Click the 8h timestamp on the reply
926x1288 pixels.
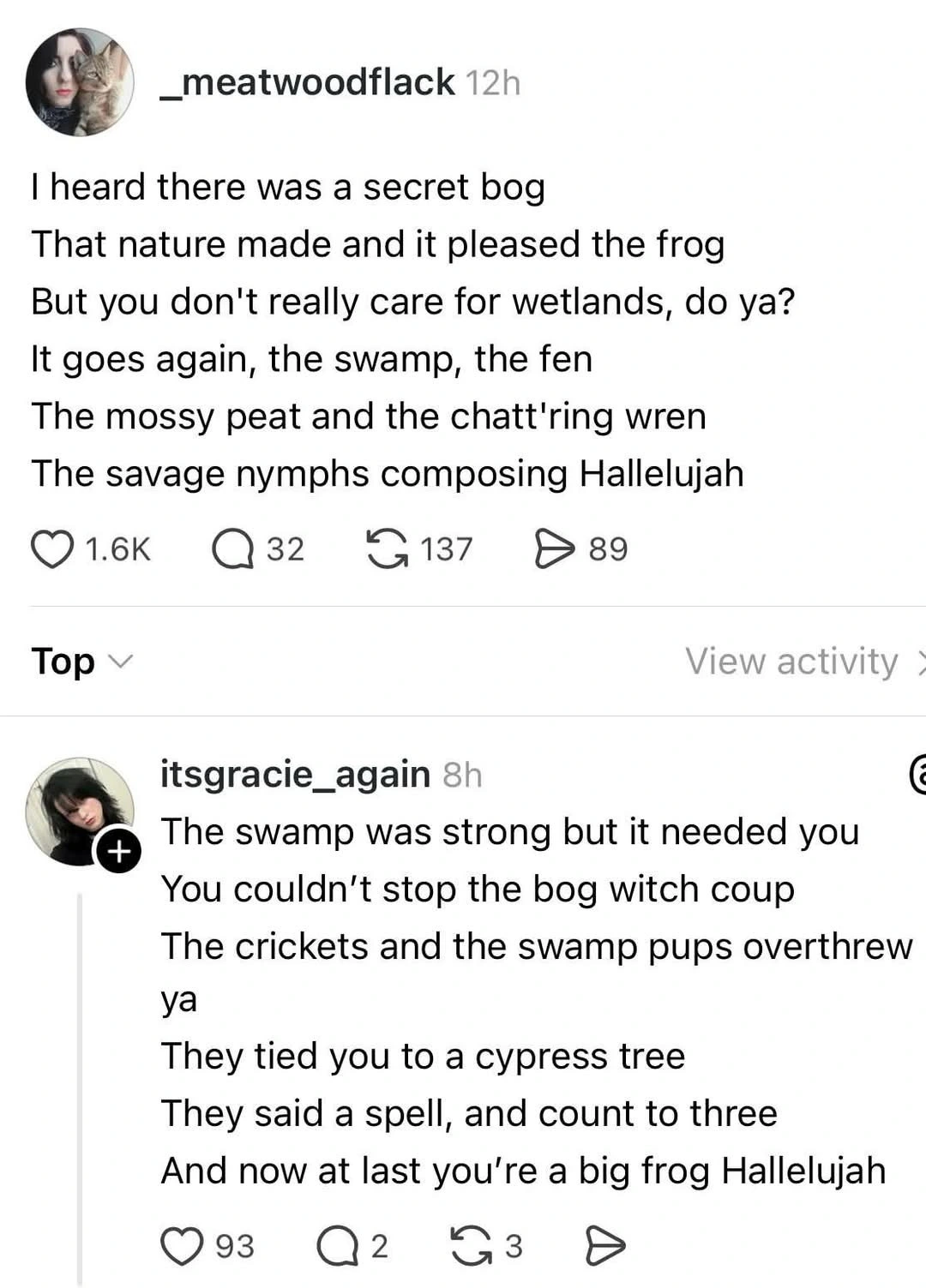[x=463, y=775]
